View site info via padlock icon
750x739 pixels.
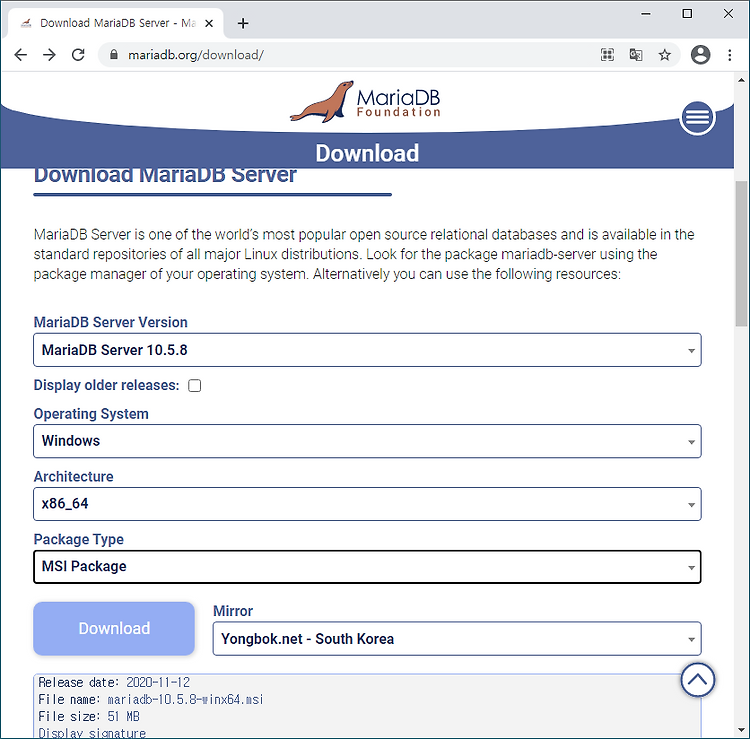(x=113, y=55)
